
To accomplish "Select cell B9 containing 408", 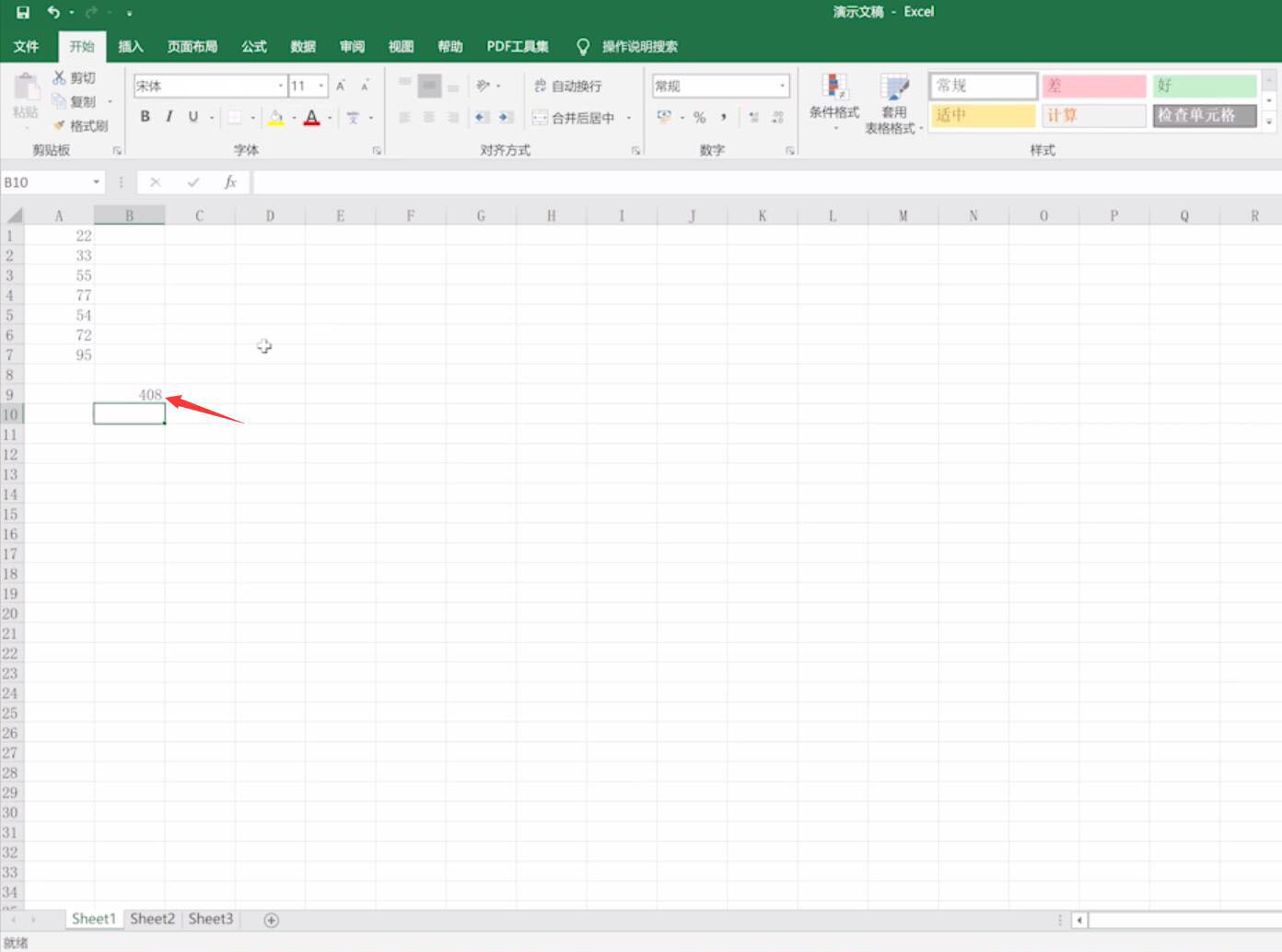I will tap(129, 394).
